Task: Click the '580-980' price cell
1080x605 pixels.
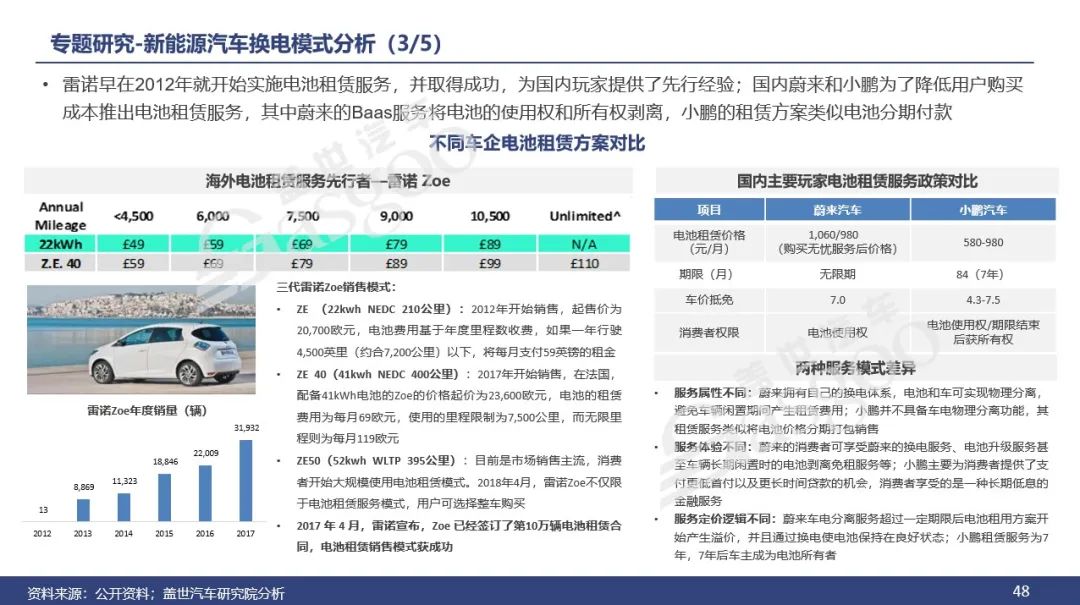Action: [x=983, y=243]
